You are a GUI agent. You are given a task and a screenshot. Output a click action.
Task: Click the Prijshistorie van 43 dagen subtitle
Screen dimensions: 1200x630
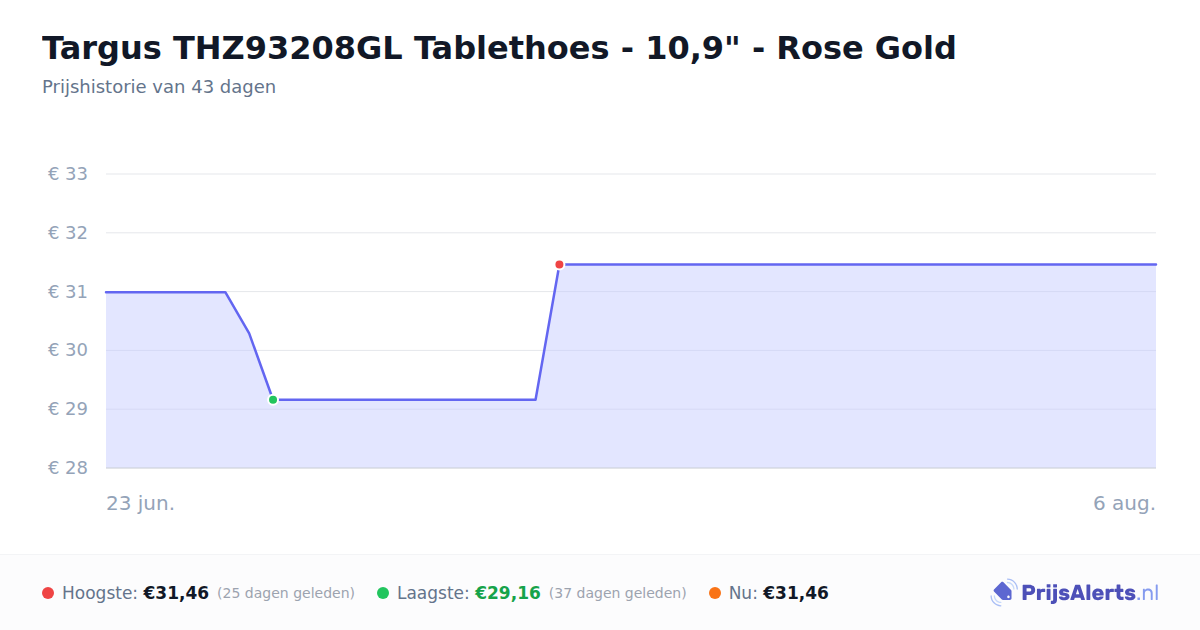[159, 87]
